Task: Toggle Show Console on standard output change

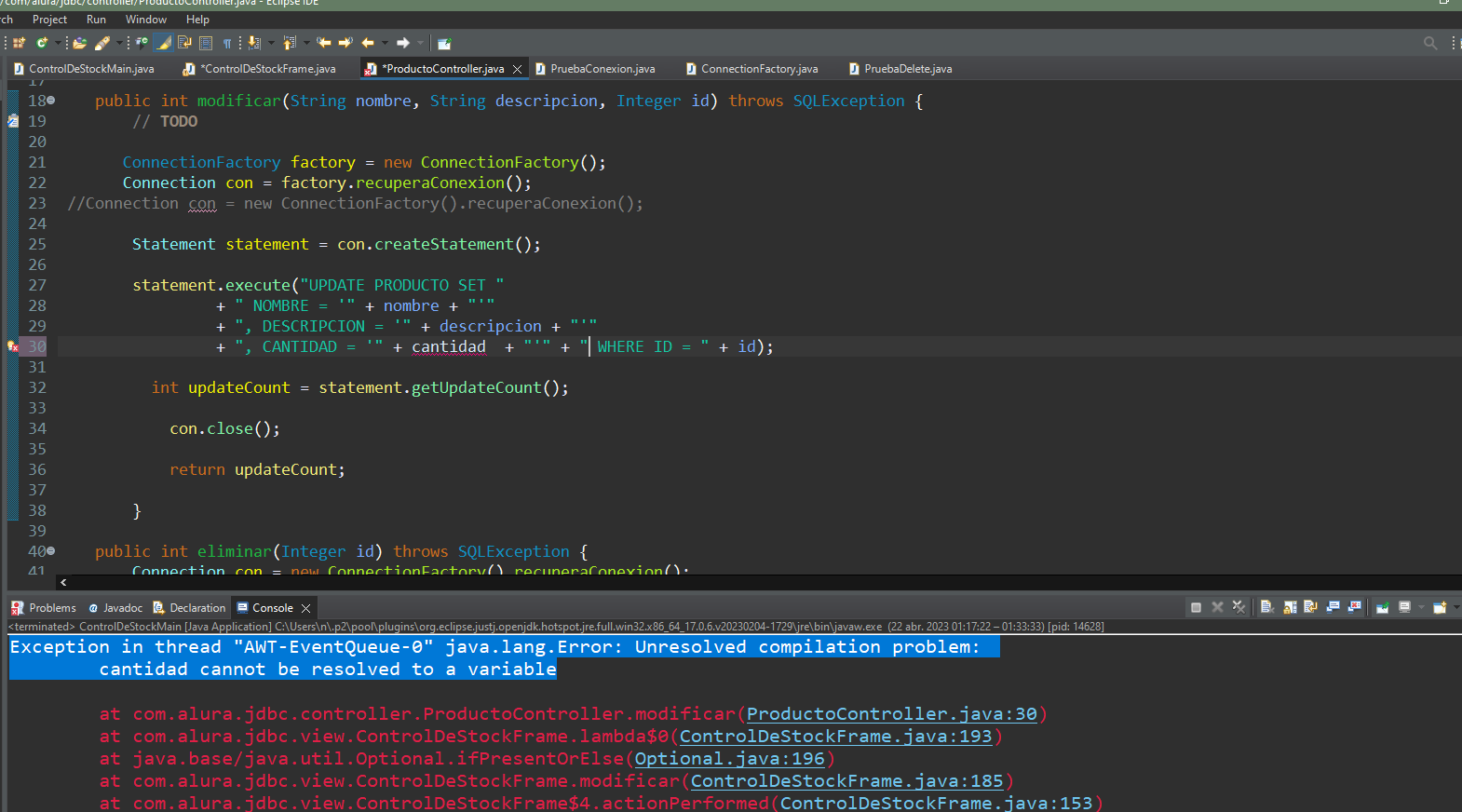Action: [x=1333, y=607]
